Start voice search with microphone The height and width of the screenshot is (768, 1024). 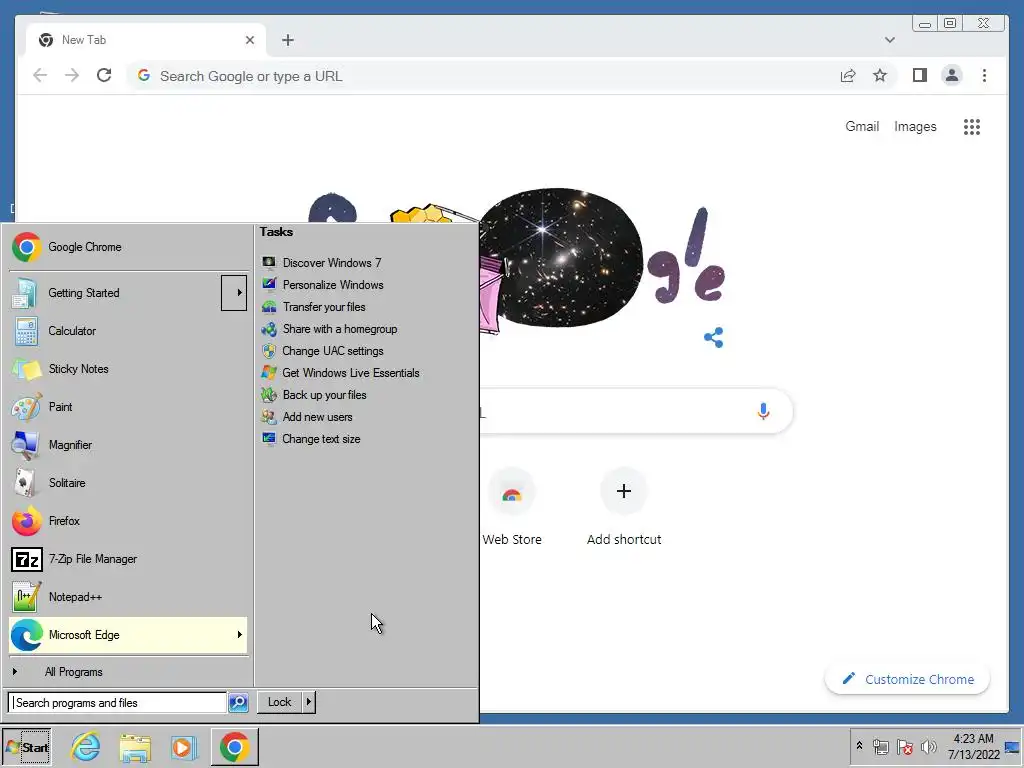point(763,411)
